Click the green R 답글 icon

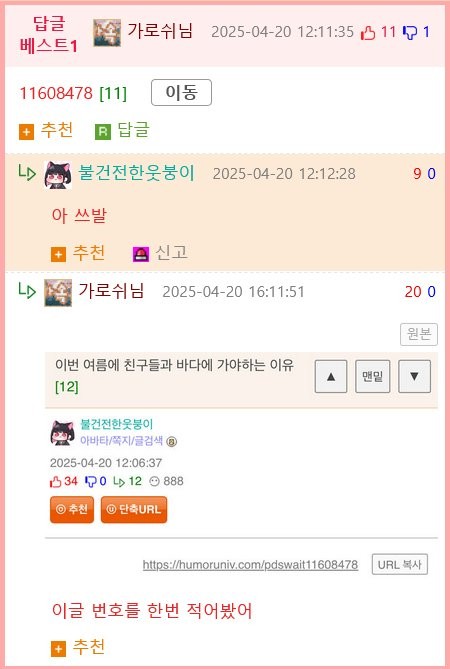click(x=102, y=132)
